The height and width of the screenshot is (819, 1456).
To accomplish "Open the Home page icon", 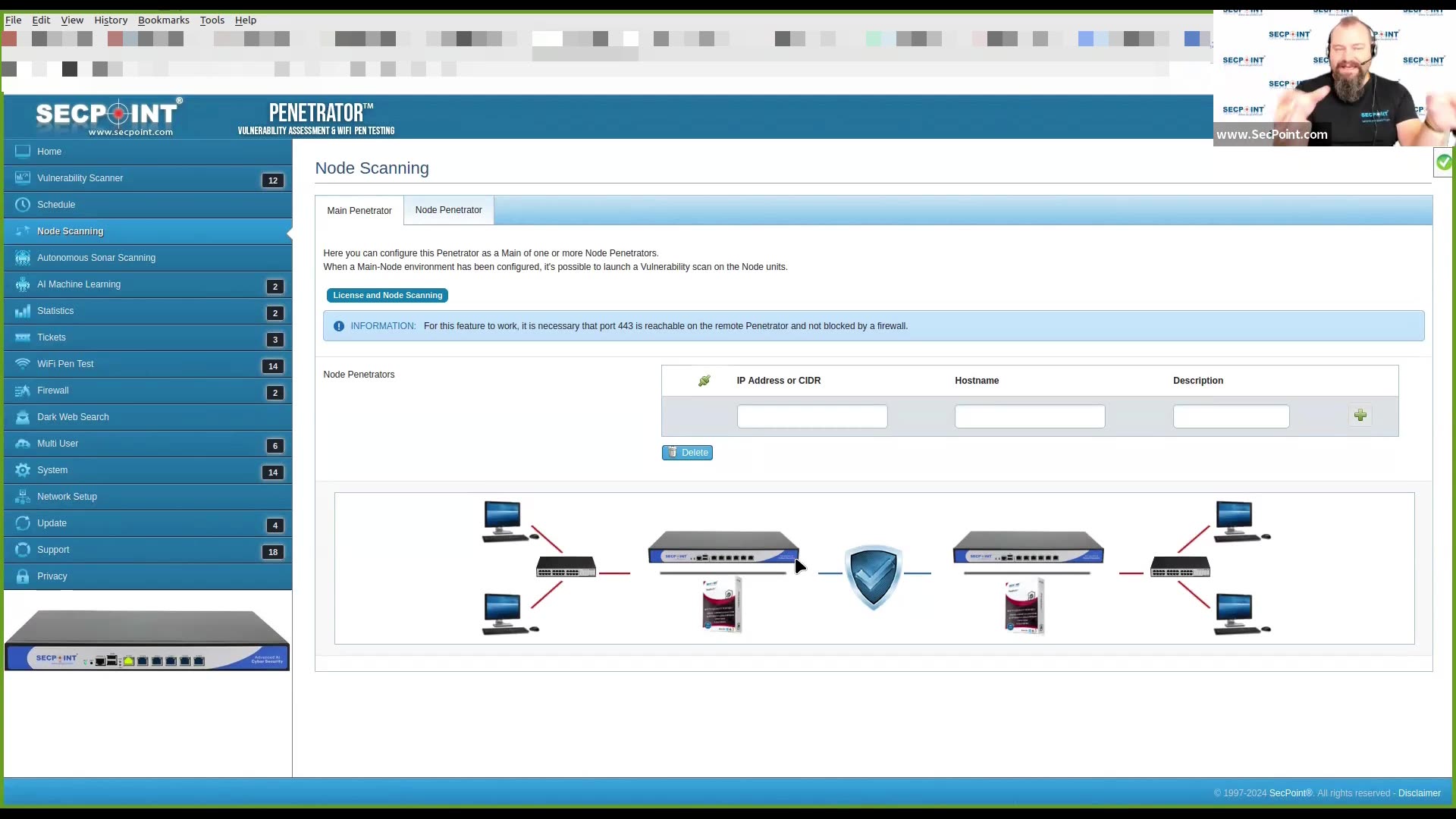I will point(23,151).
